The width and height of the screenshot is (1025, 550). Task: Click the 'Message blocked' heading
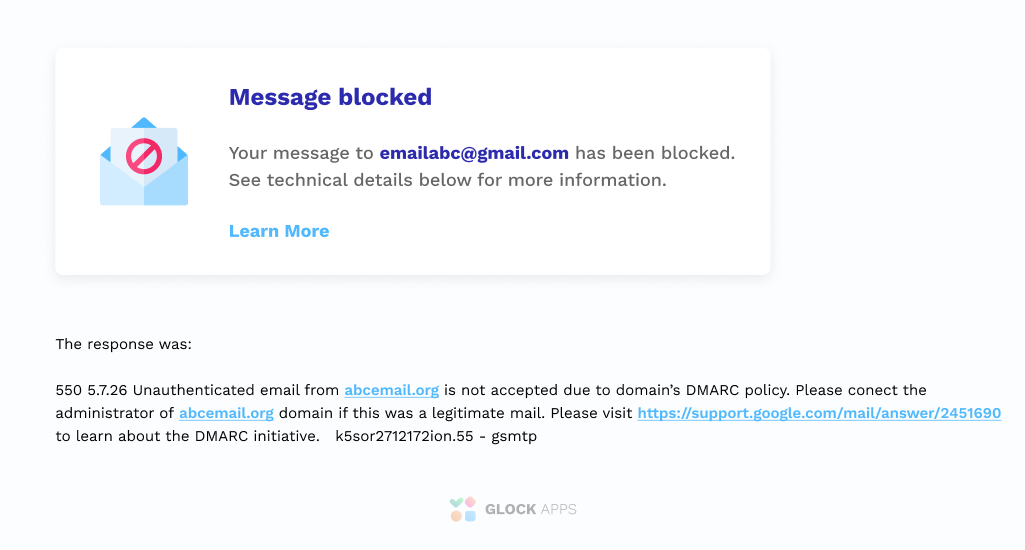point(330,97)
